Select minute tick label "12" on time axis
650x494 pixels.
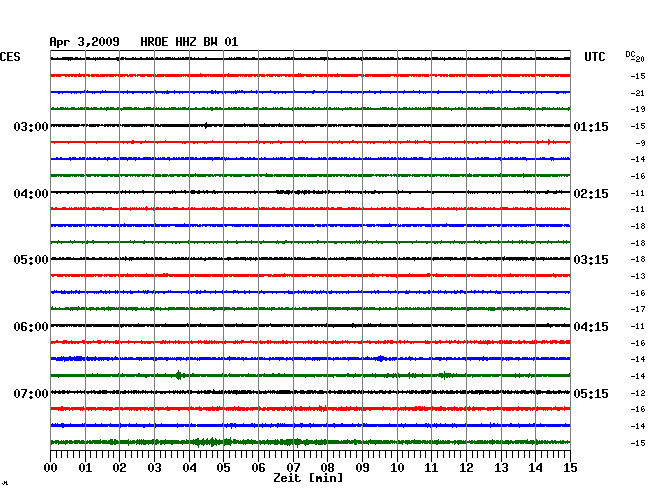click(x=466, y=468)
